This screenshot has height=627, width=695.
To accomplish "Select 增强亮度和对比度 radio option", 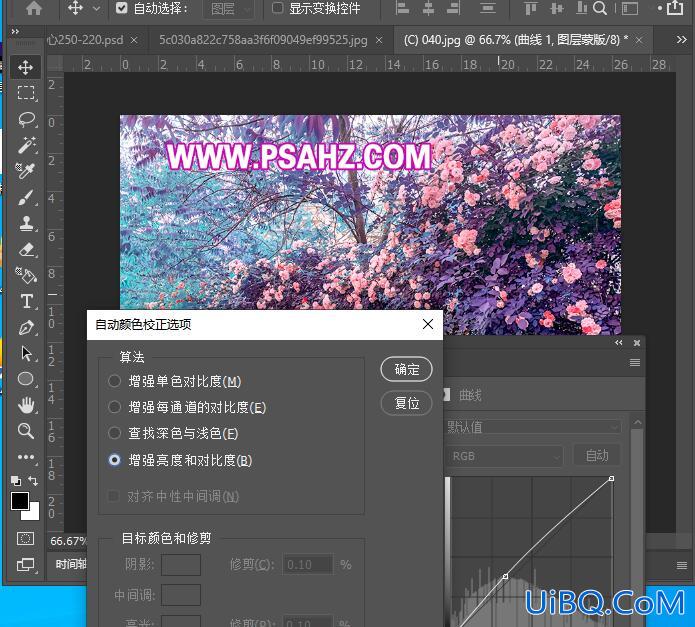I will 114,460.
